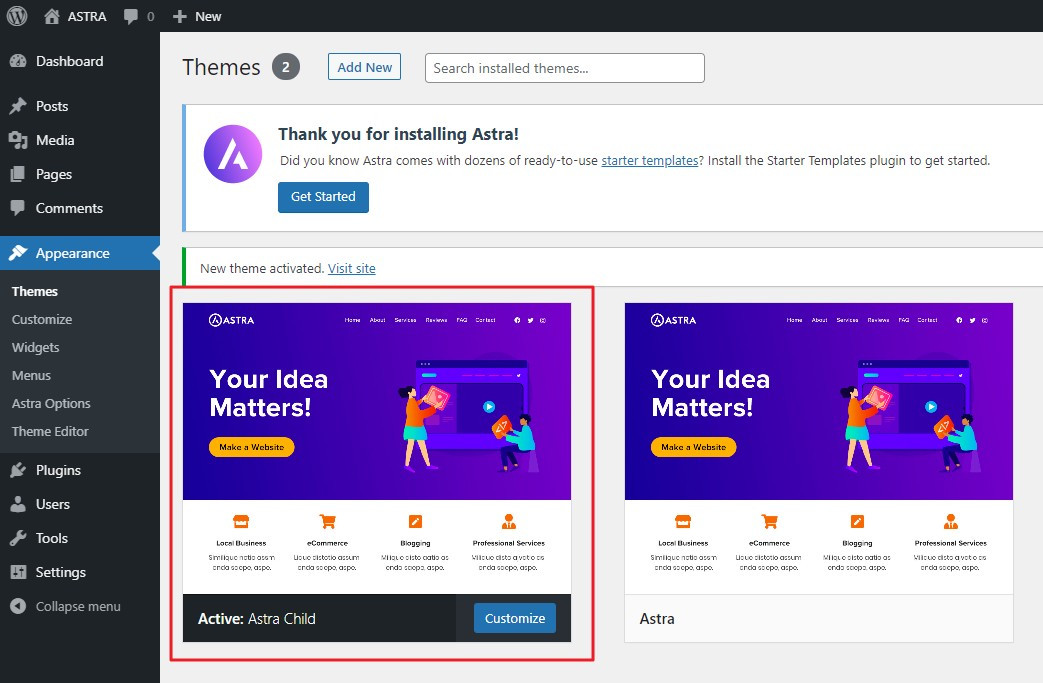Click the Plugins plug icon
The height and width of the screenshot is (683, 1043).
[x=19, y=470]
